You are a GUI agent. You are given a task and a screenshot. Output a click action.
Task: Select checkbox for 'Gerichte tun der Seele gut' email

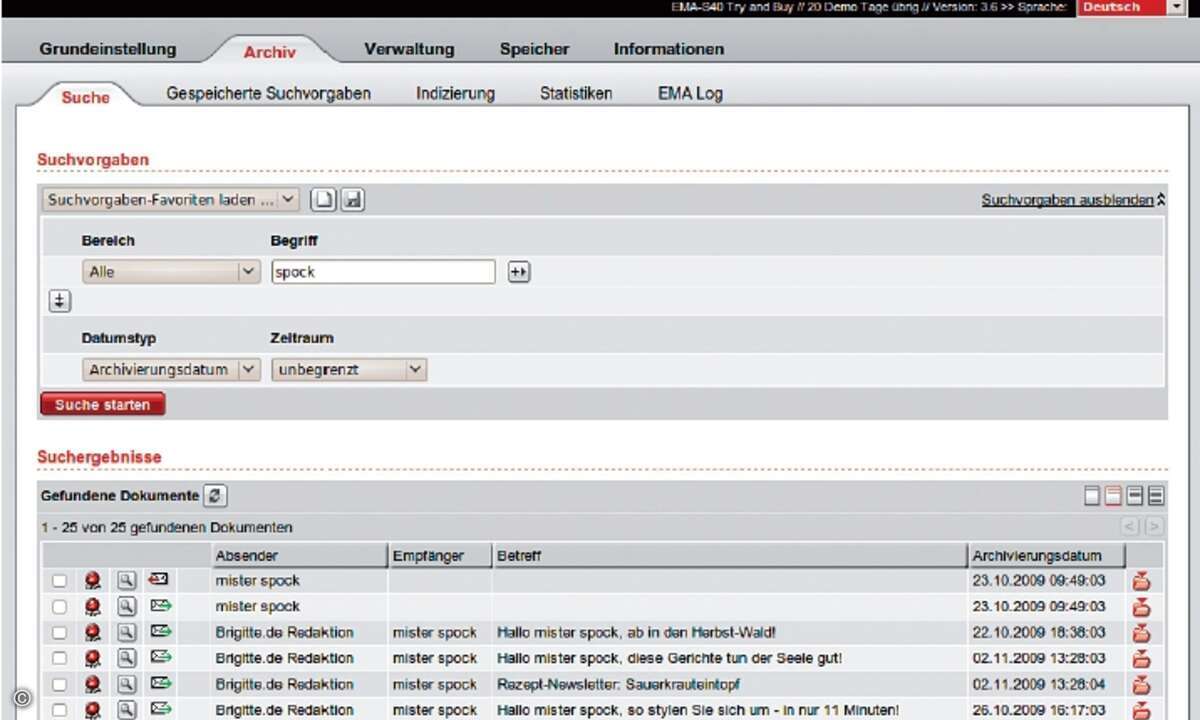pyautogui.click(x=60, y=659)
